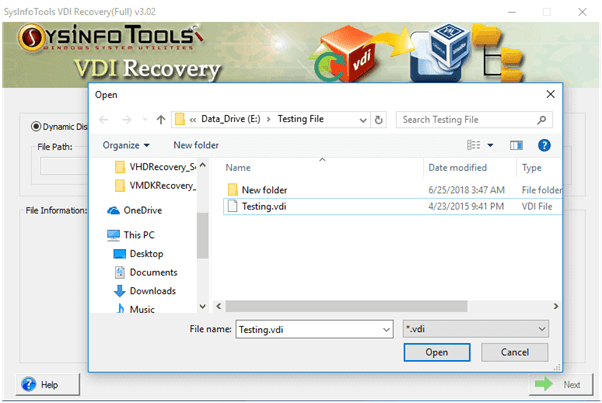Sort by Date modified column header
The width and height of the screenshot is (602, 403).
coord(457,168)
